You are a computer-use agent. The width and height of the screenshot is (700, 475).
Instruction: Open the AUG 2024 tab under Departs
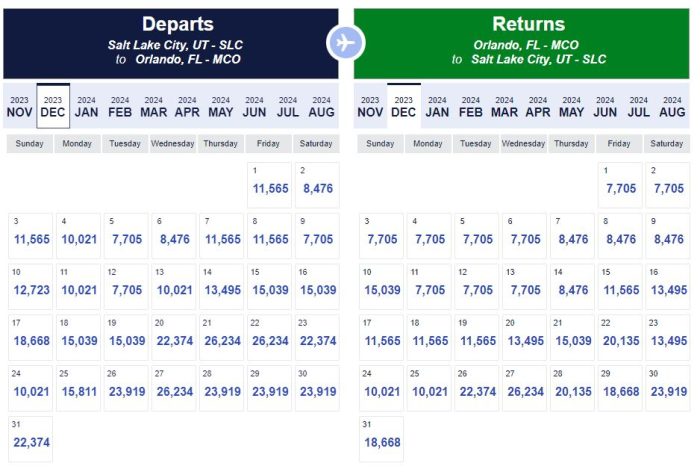322,106
